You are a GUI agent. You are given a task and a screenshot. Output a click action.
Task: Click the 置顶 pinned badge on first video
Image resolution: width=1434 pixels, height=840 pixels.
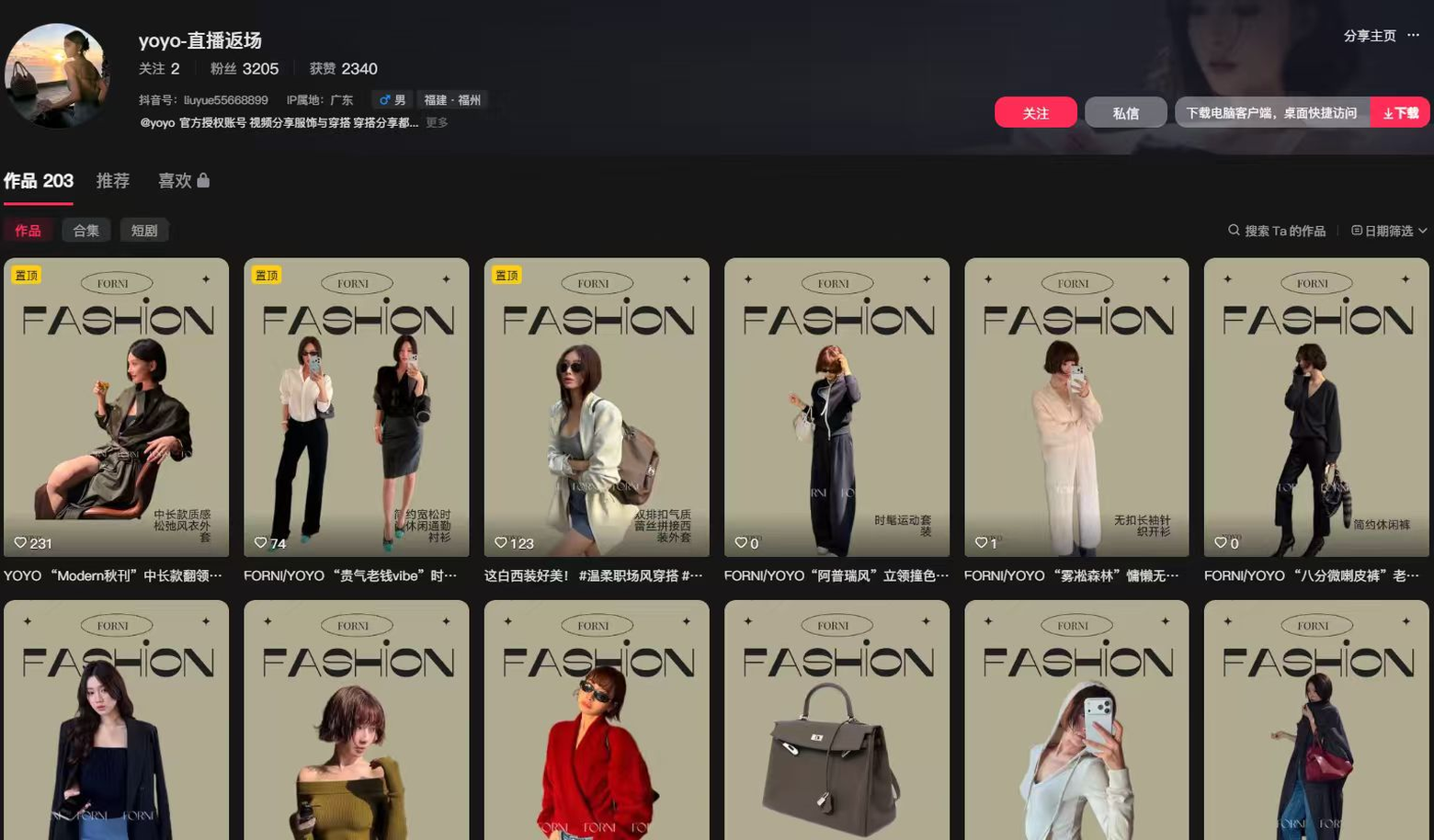click(27, 275)
